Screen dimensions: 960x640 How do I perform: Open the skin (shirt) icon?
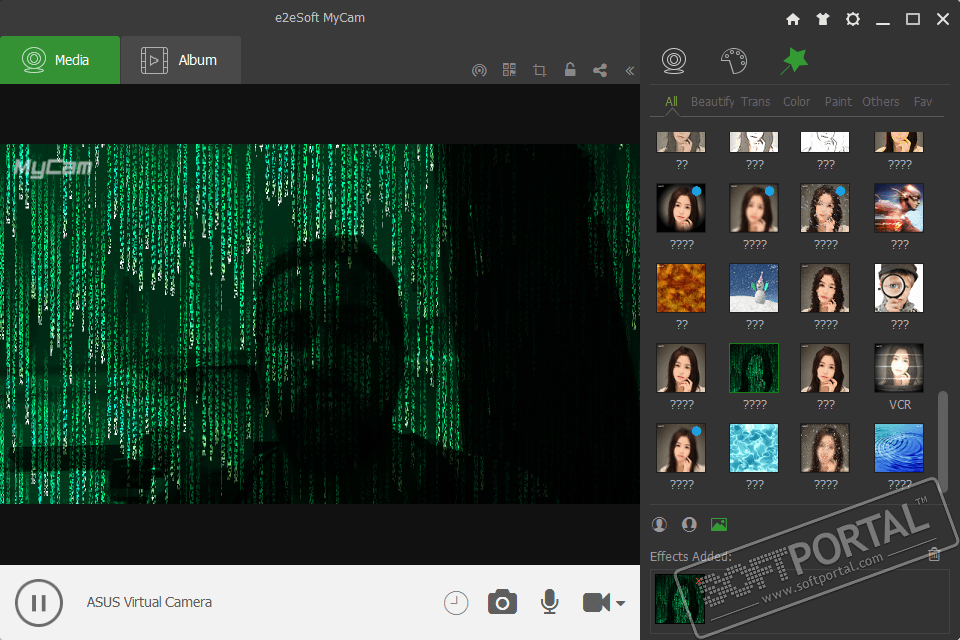point(823,20)
